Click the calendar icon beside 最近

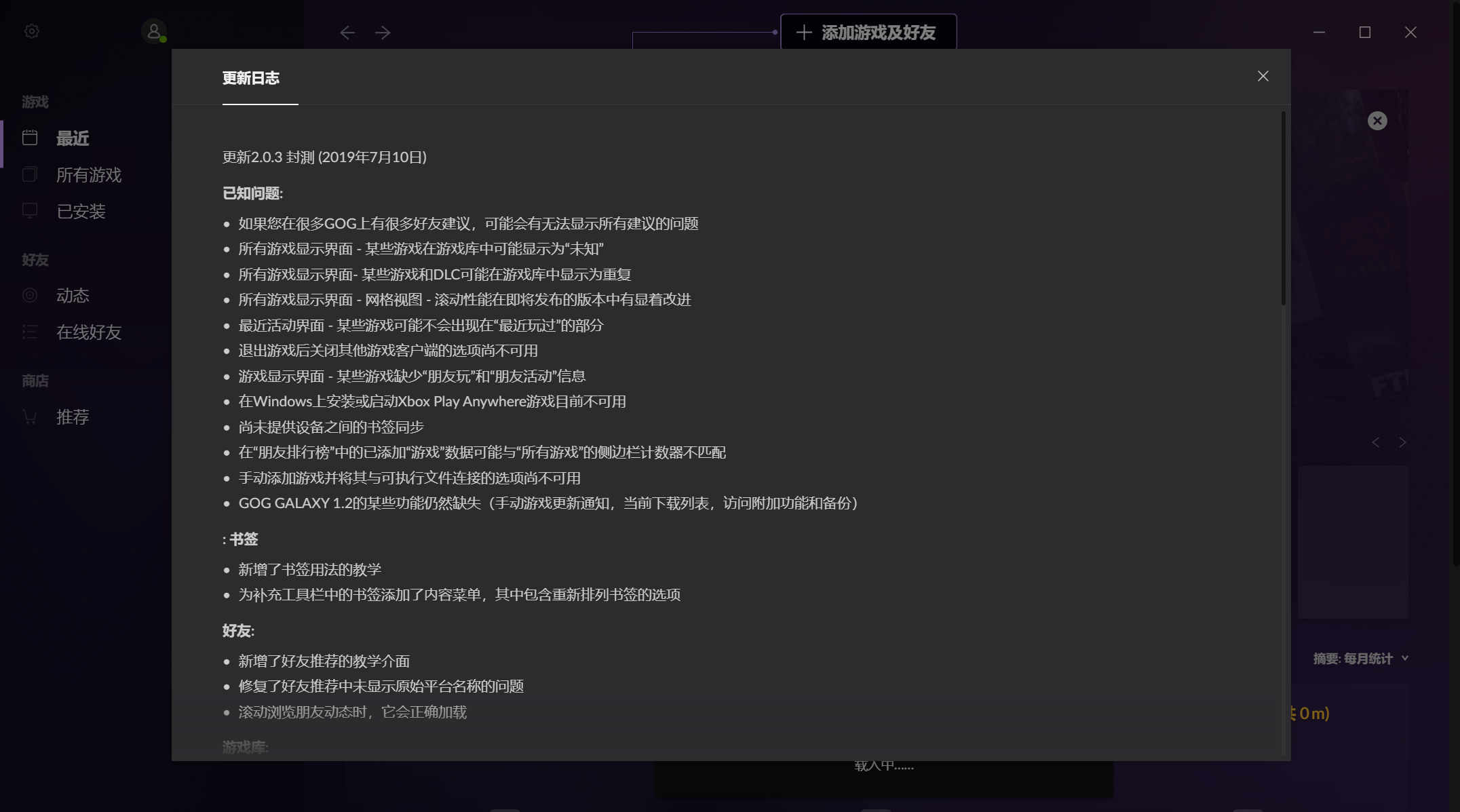coord(30,138)
